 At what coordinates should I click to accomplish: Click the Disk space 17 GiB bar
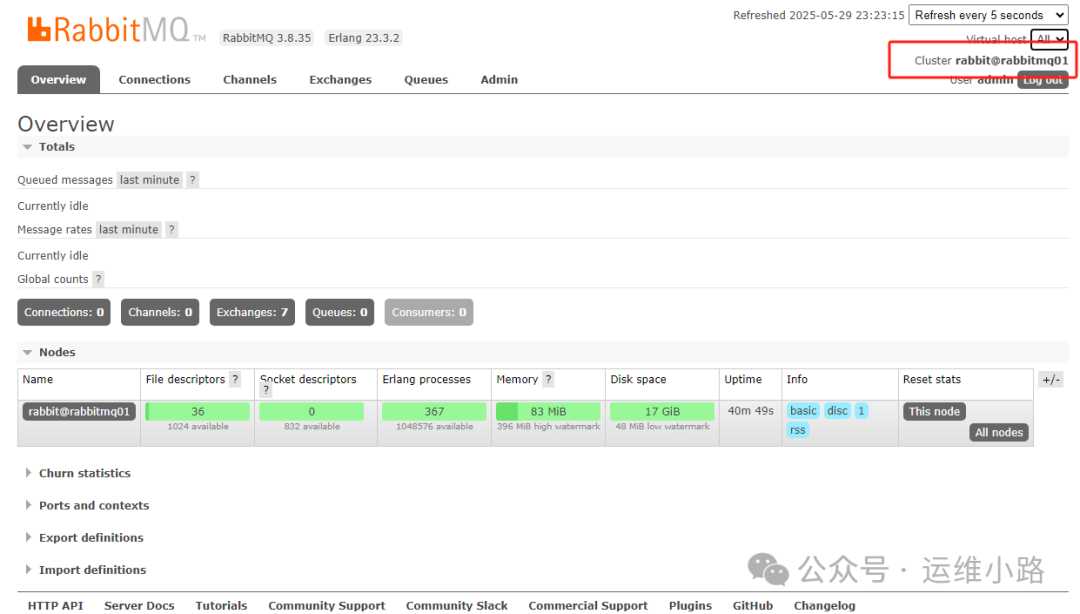[662, 411]
